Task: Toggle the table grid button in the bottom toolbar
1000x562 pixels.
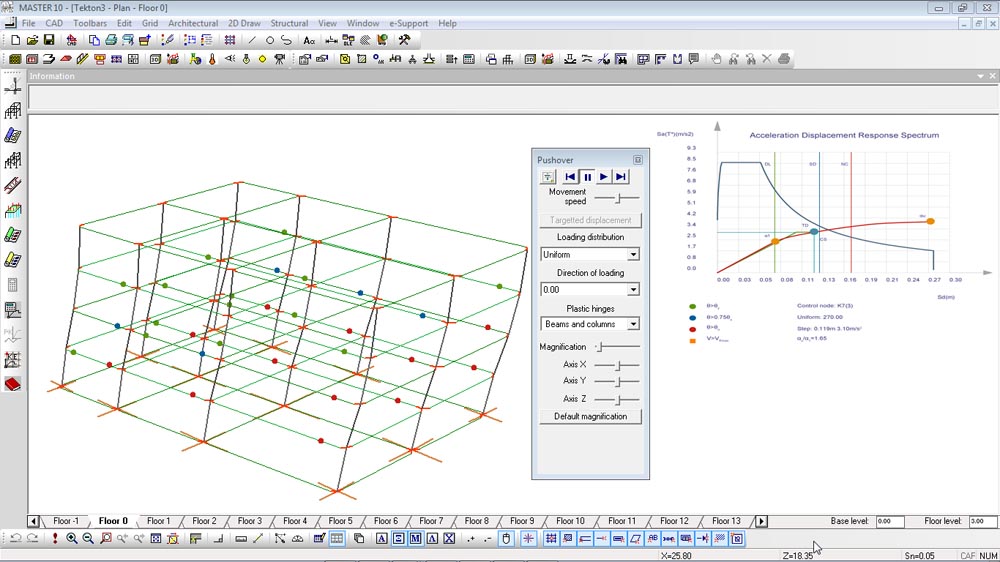Action: [337, 538]
